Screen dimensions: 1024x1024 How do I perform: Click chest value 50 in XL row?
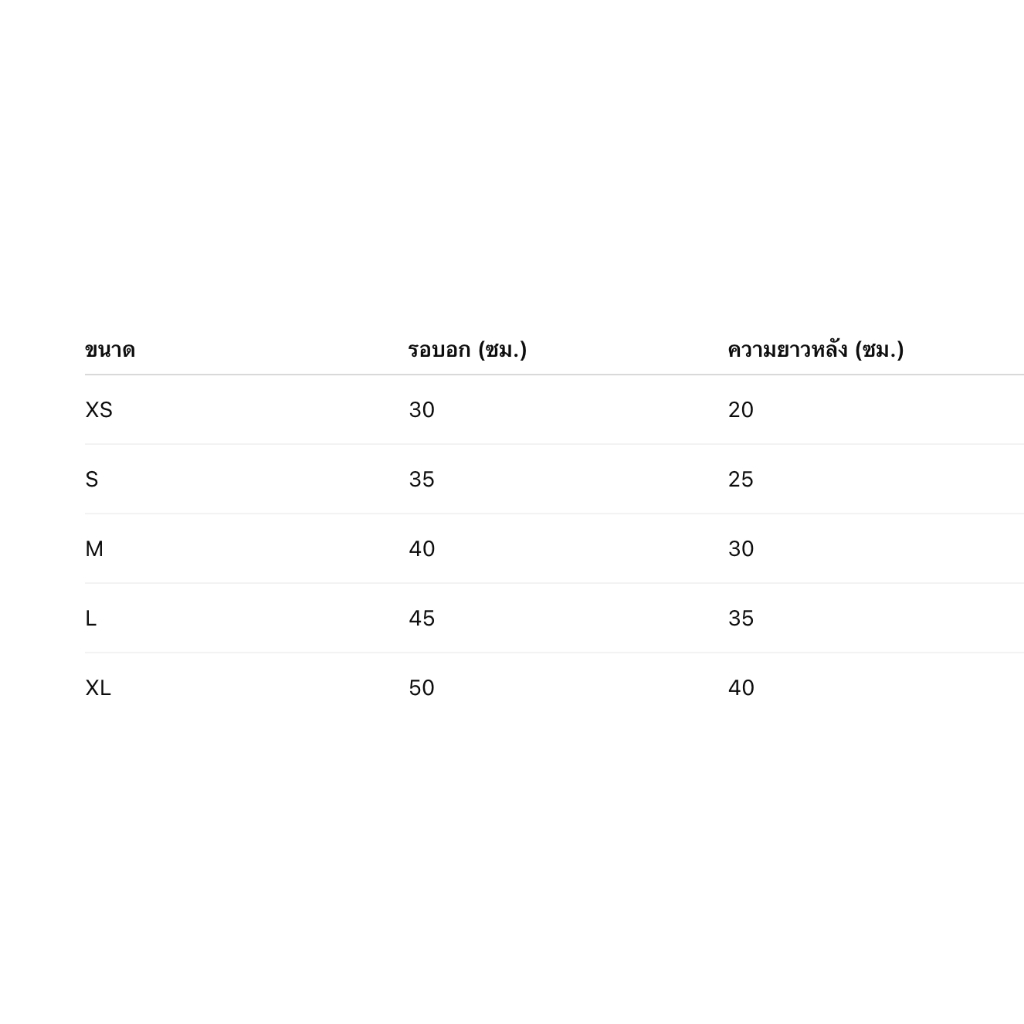pyautogui.click(x=421, y=688)
